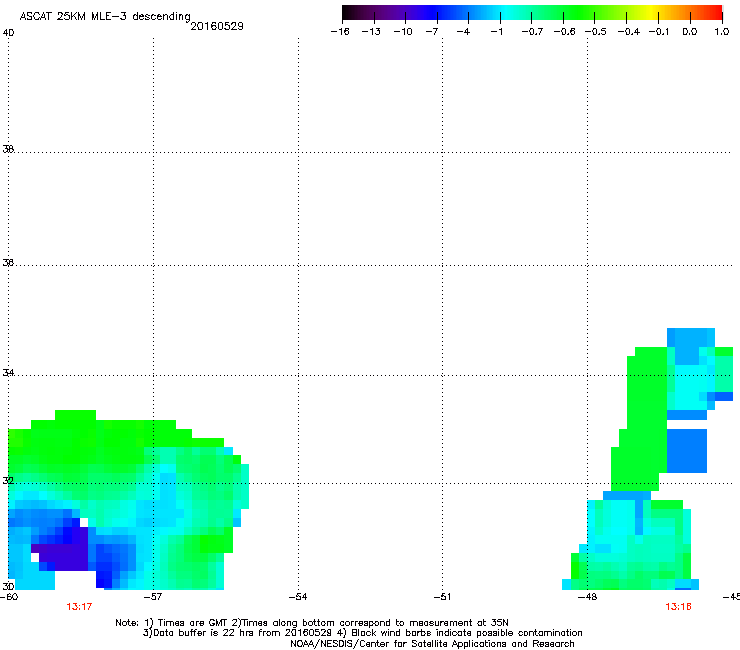Click the title 'ASCAT 25KM MLE-3 descending'
740x650 pixels.
pyautogui.click(x=105, y=17)
